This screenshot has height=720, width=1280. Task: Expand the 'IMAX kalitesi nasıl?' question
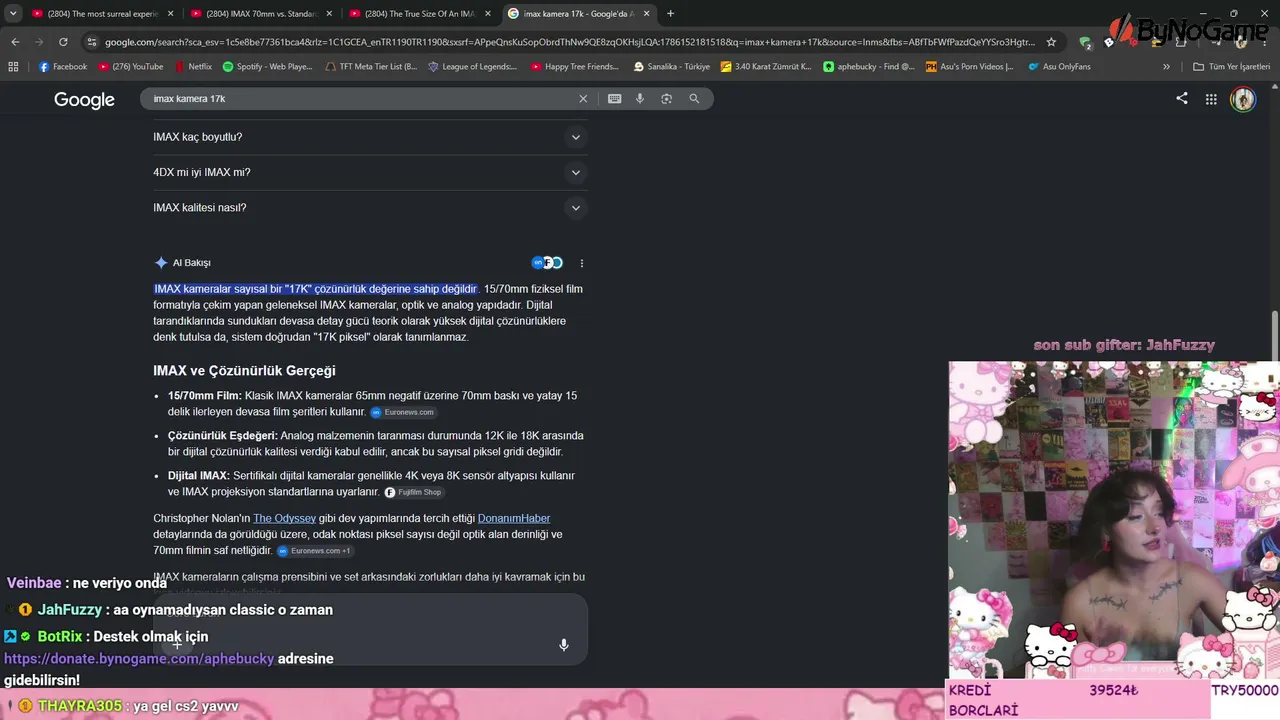click(368, 208)
